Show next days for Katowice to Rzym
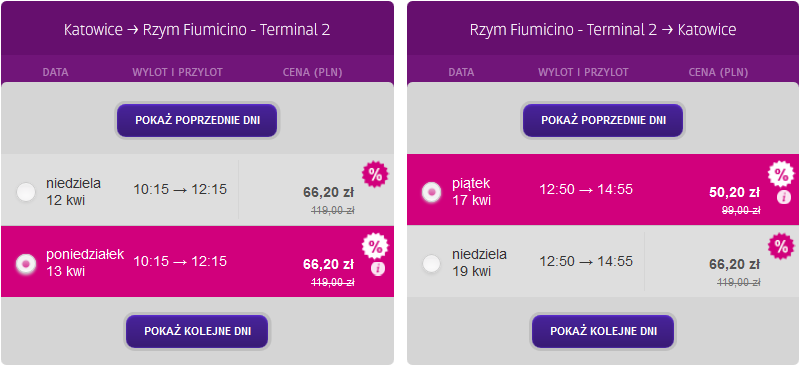The height and width of the screenshot is (367, 800). click(x=197, y=331)
